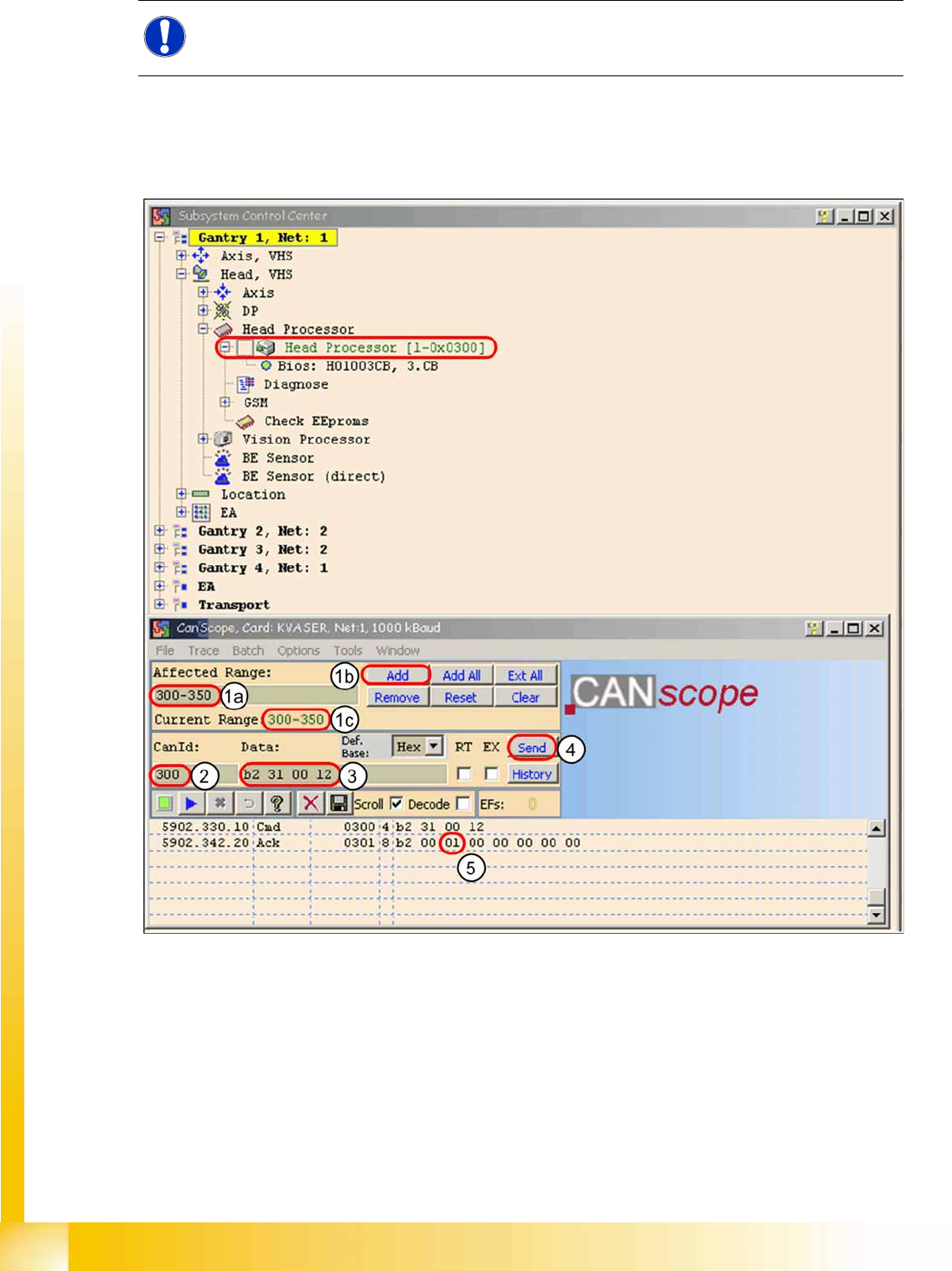Open the File menu
Image resolution: width=952 pixels, height=1271 pixels.
point(165,651)
